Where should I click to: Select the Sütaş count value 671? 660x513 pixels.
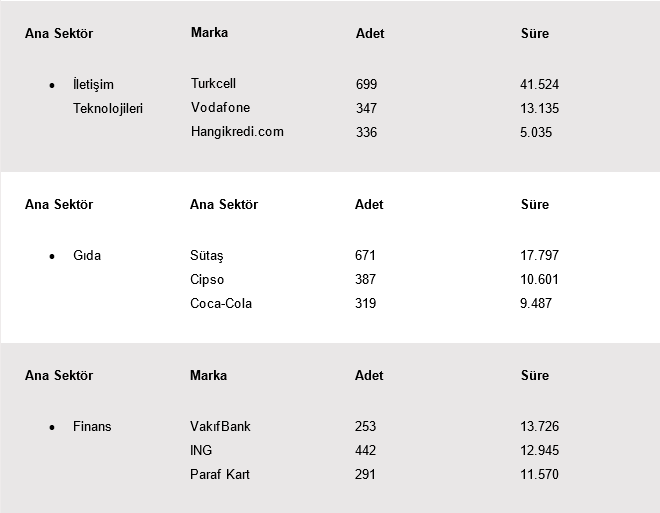click(x=365, y=256)
